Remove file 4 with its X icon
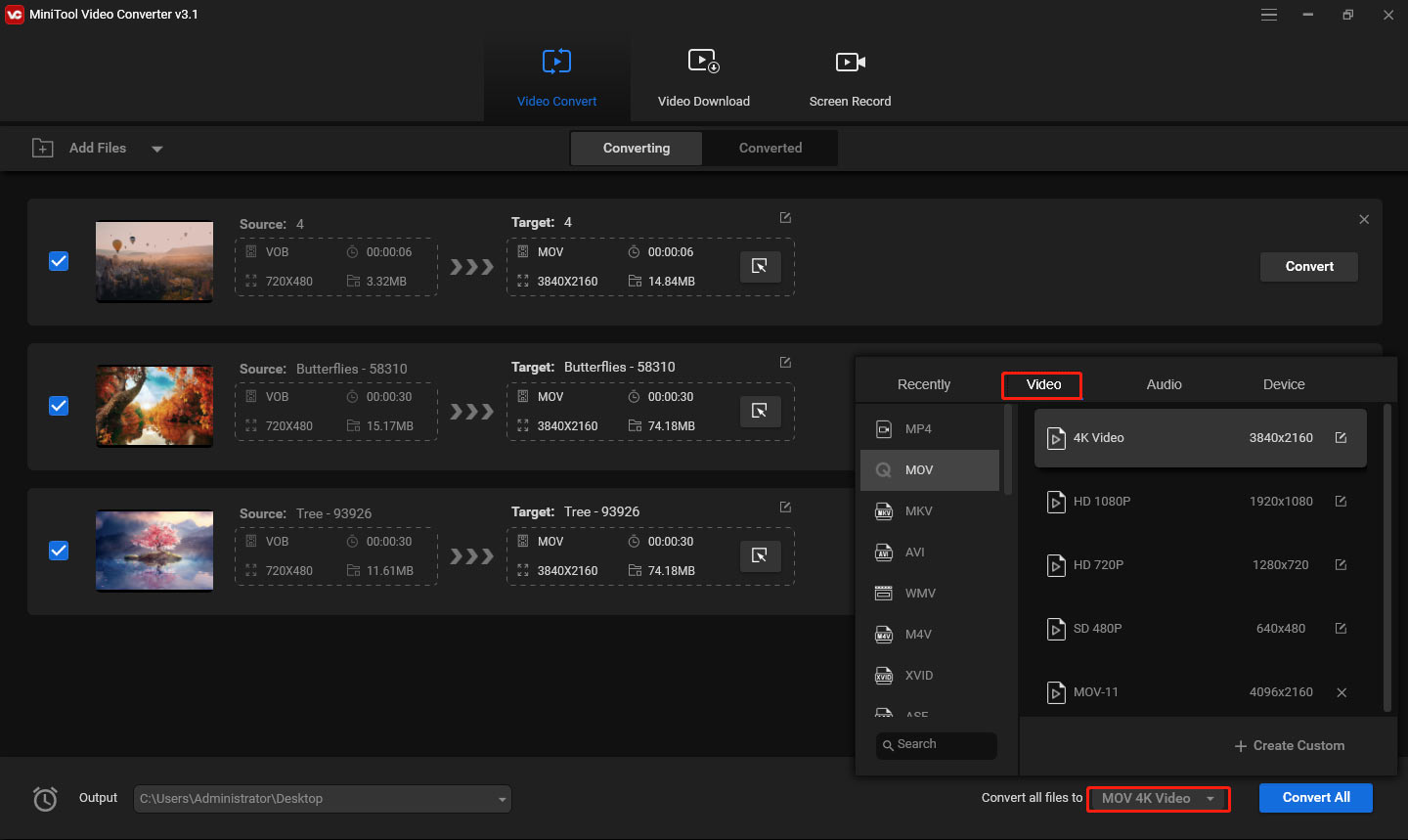1408x840 pixels. point(1364,219)
